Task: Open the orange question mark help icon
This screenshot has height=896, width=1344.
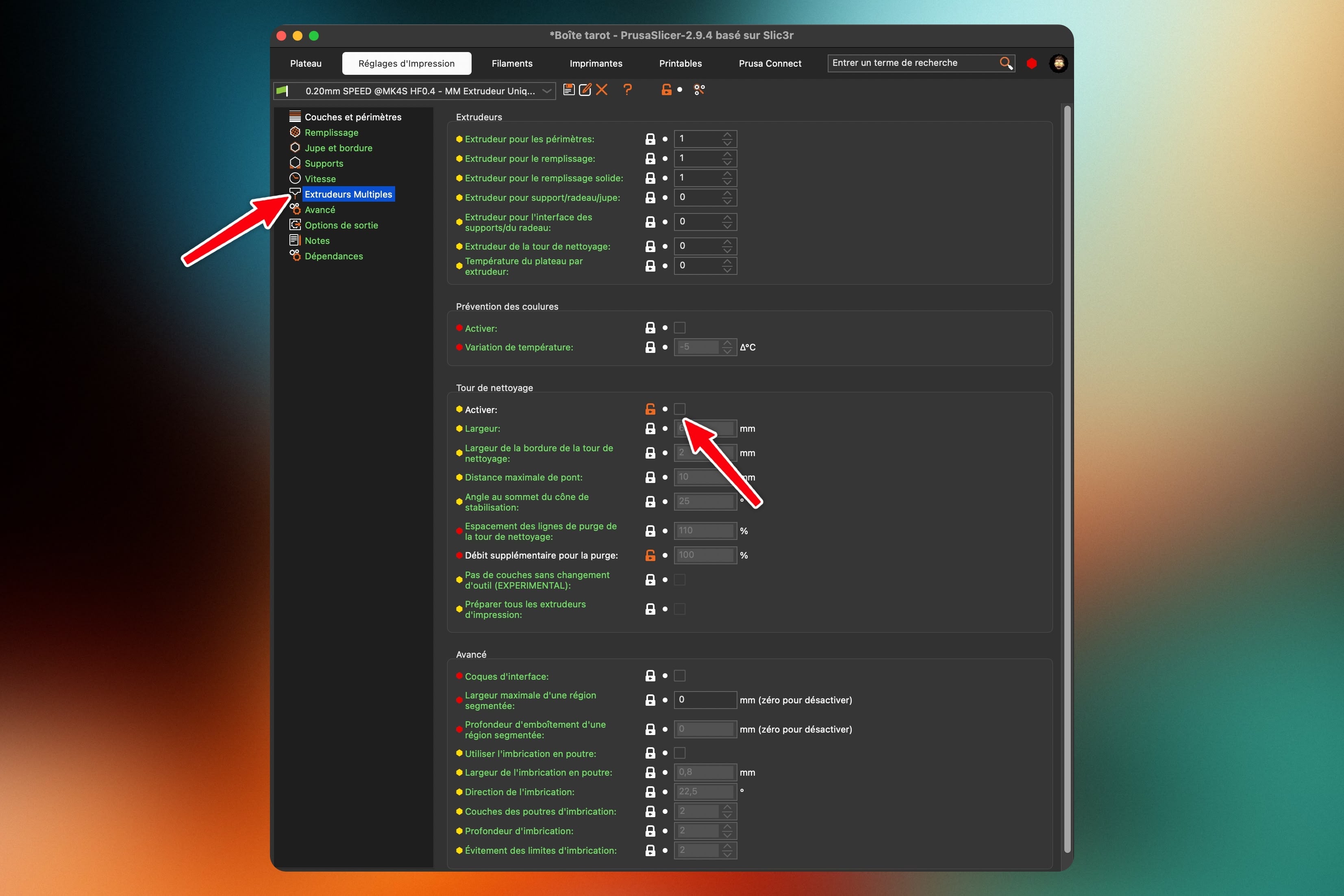Action: tap(627, 90)
